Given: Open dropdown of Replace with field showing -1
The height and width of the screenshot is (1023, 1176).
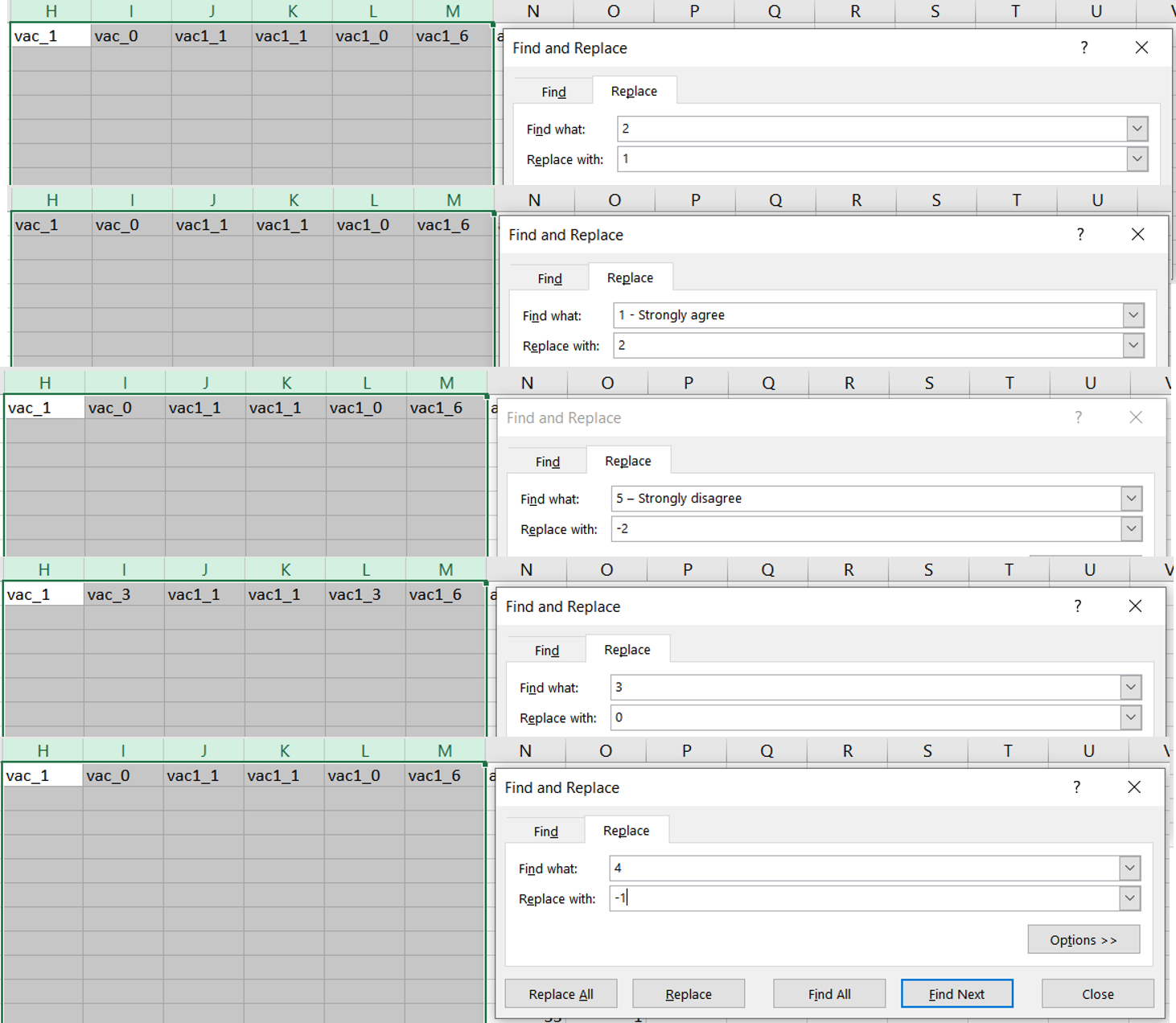Looking at the screenshot, I should click(x=1129, y=898).
